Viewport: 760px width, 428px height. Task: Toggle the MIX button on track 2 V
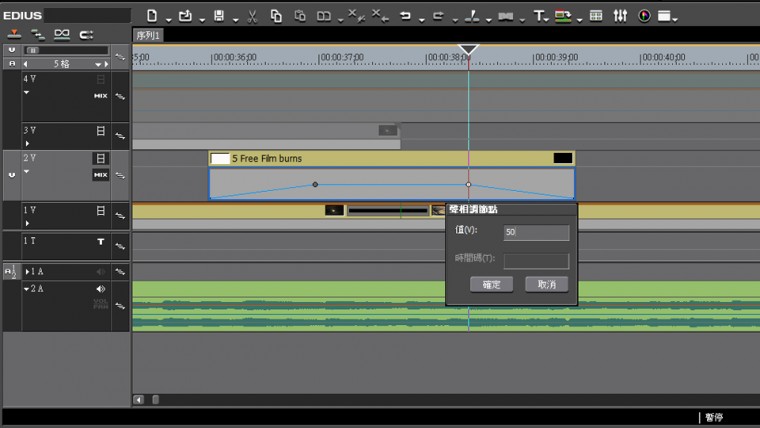(100, 175)
